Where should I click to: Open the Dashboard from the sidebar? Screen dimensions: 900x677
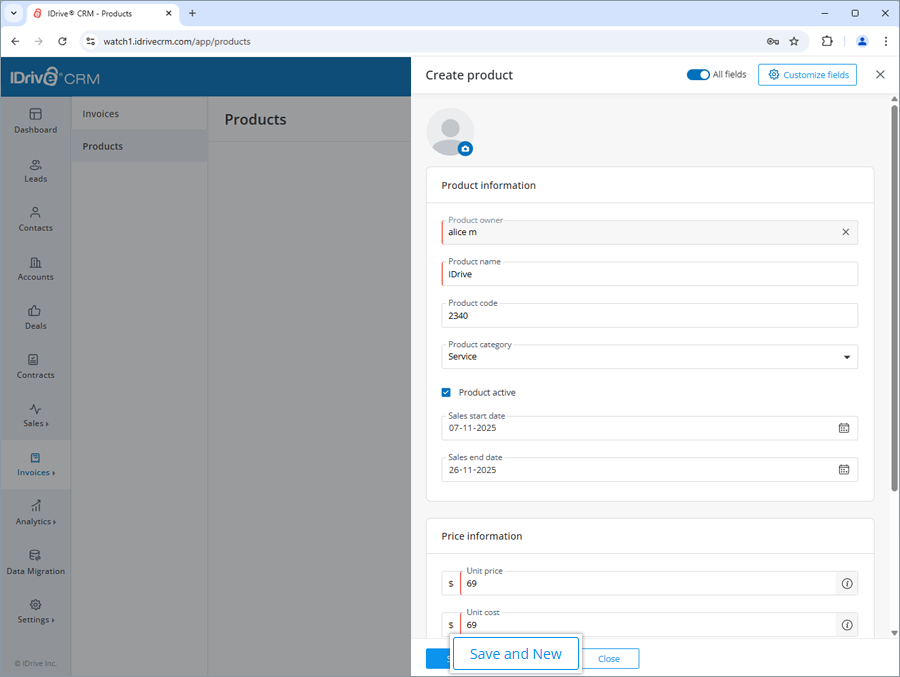point(35,122)
